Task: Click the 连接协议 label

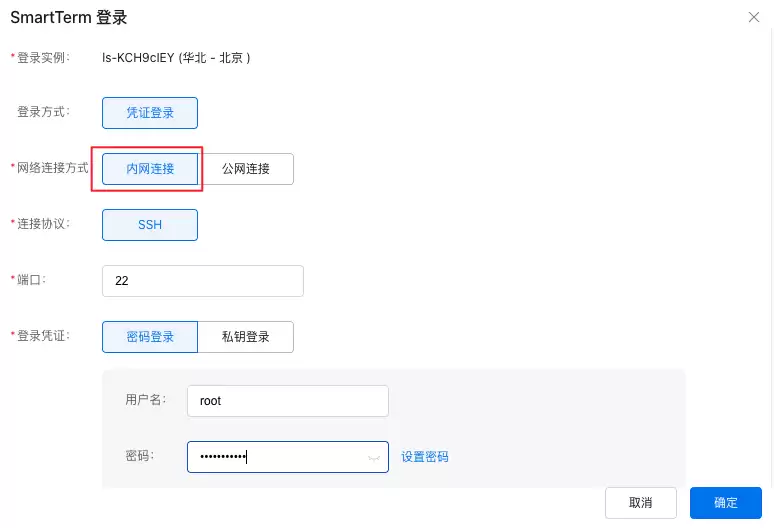Action: pyautogui.click(x=43, y=224)
